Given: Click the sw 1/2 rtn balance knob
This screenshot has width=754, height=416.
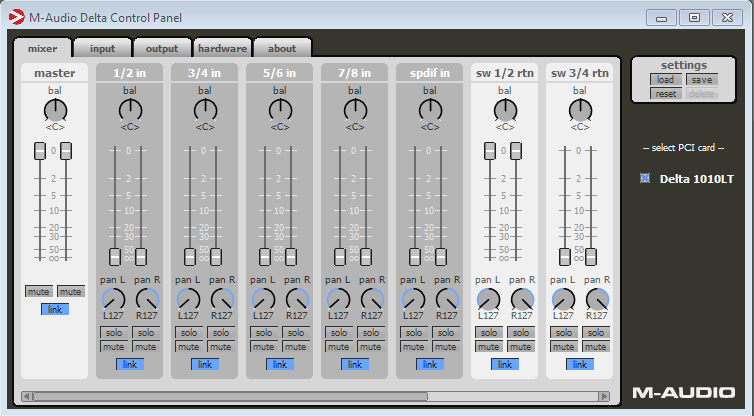Looking at the screenshot, I should click(x=505, y=111).
